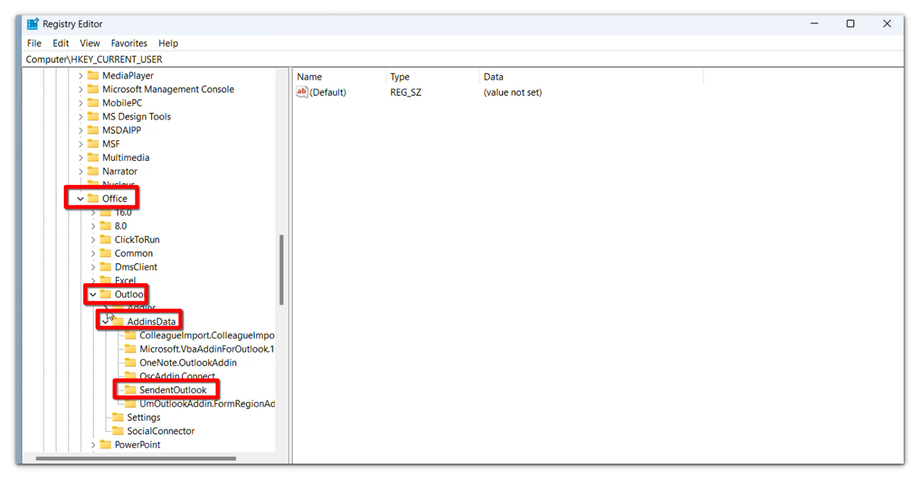
Task: Select the MSDAIPP folder icon
Action: pyautogui.click(x=93, y=130)
